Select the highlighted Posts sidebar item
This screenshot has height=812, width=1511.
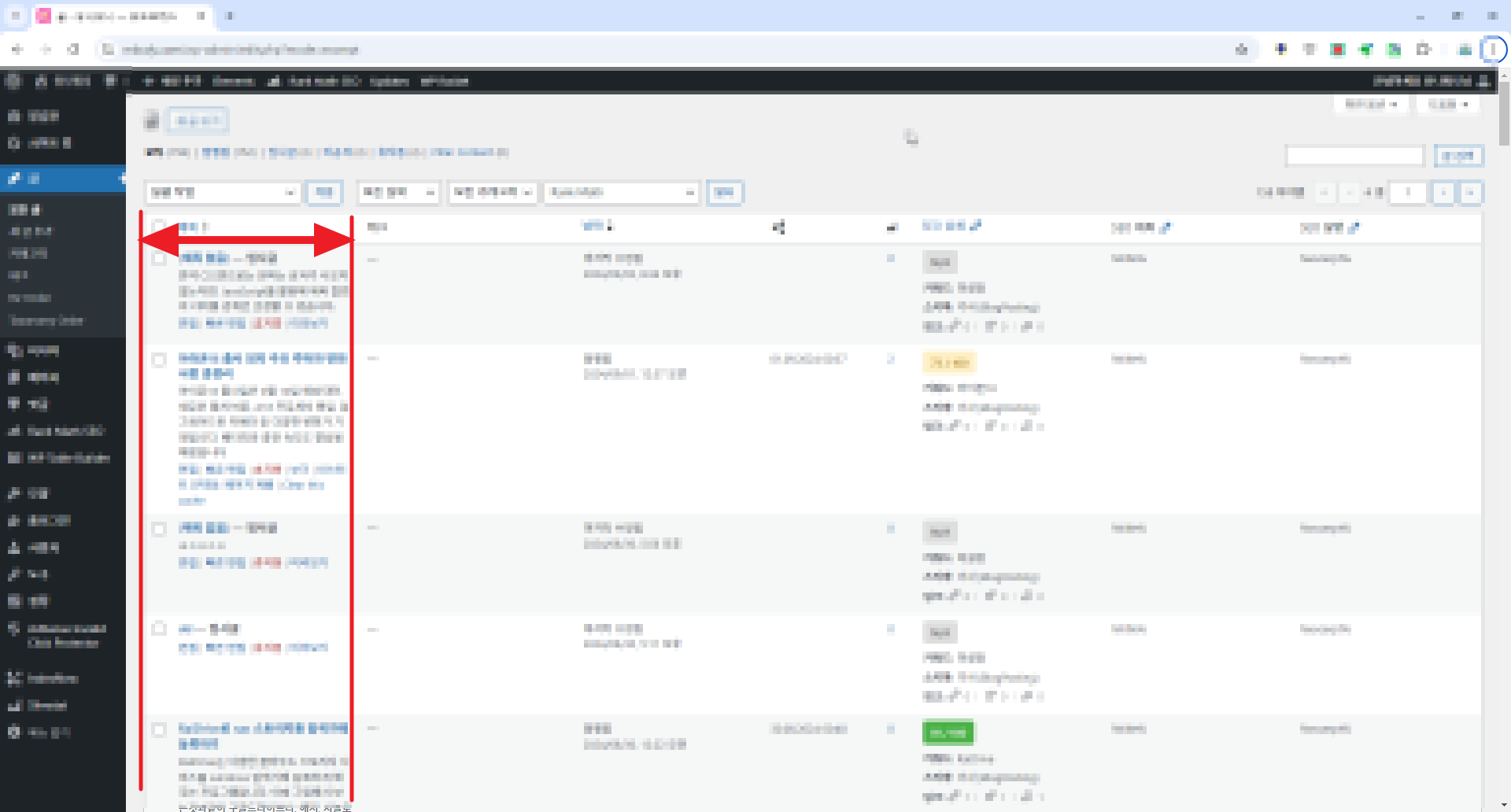pyautogui.click(x=63, y=179)
